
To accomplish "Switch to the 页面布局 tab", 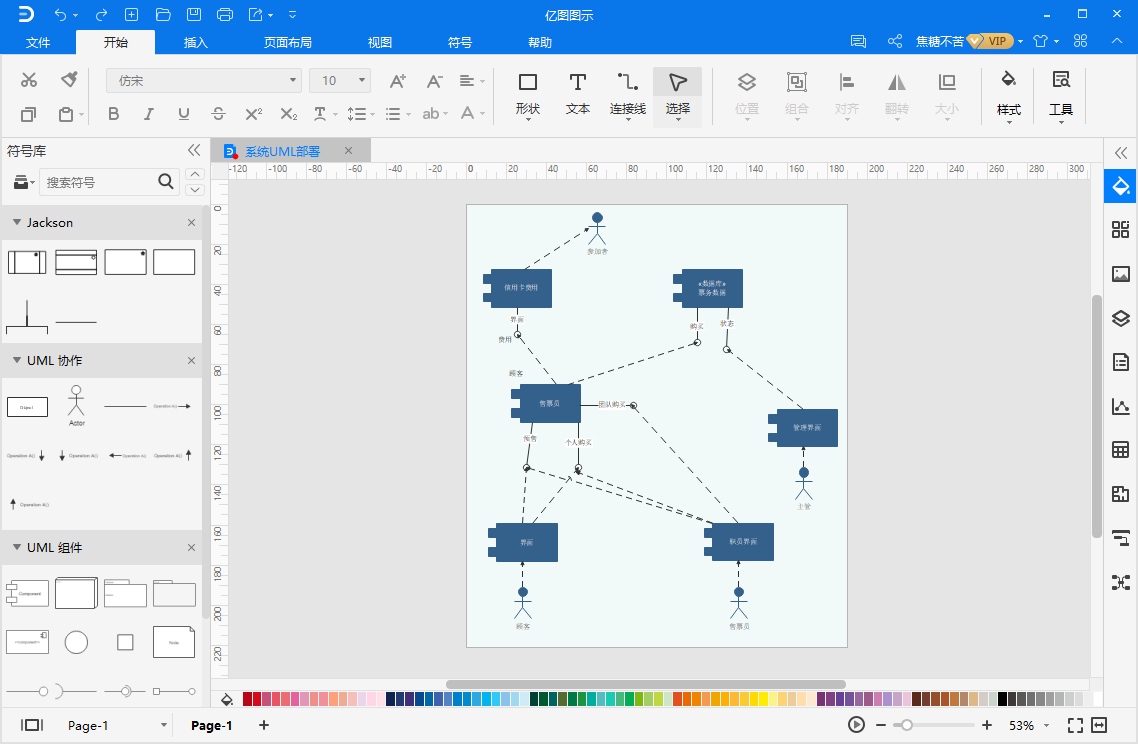I will tap(288, 42).
